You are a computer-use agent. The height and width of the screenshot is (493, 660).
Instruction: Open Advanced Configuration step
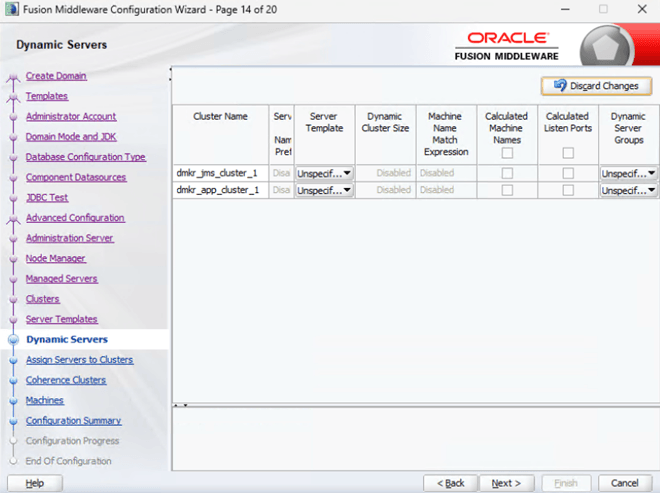[75, 218]
